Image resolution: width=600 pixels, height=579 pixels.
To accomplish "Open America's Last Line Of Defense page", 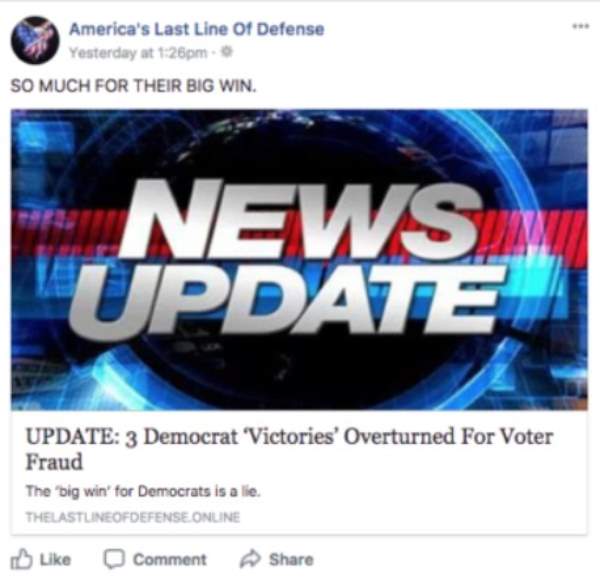I will click(197, 29).
